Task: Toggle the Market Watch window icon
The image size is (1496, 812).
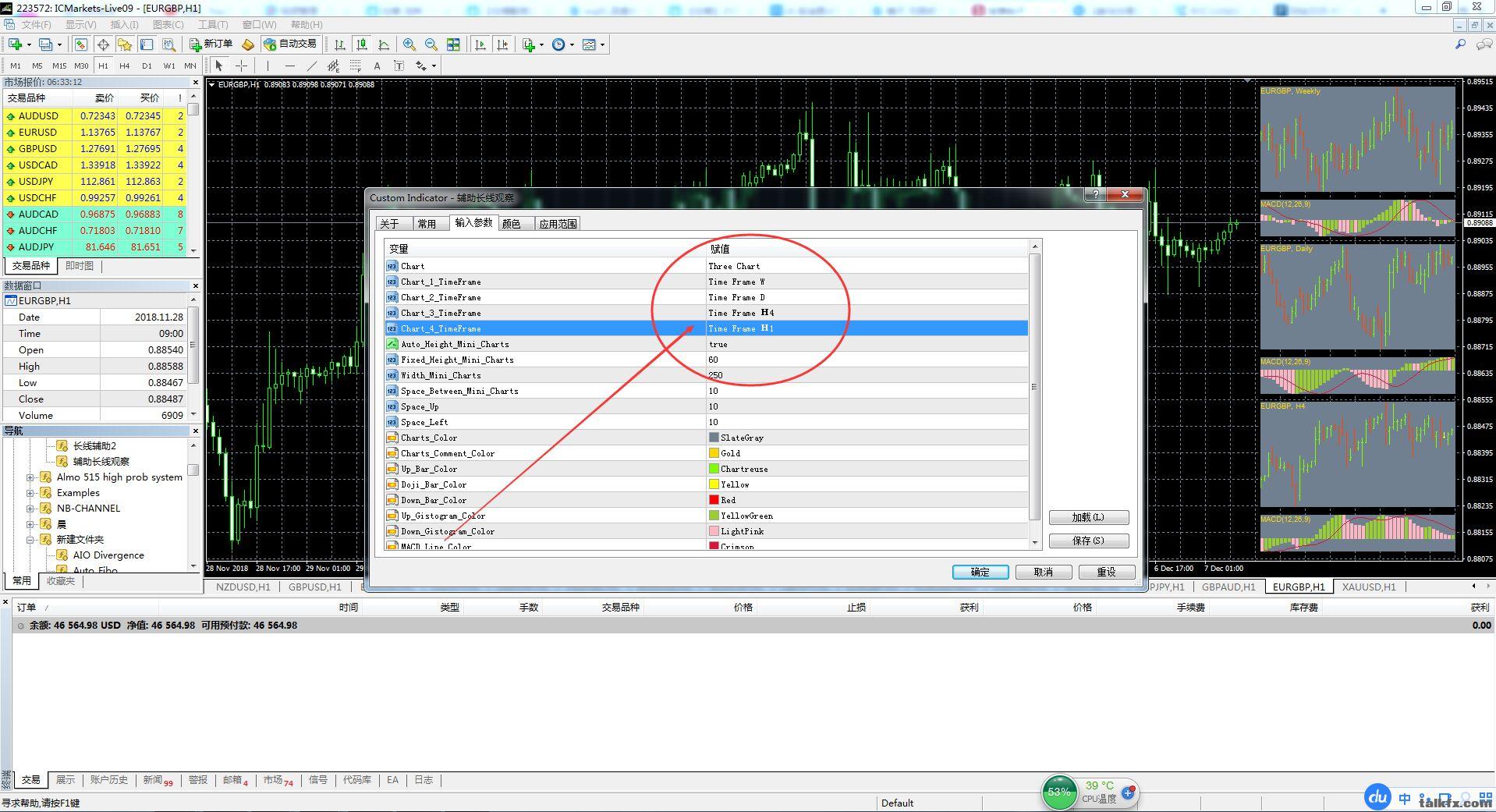Action: click(81, 44)
